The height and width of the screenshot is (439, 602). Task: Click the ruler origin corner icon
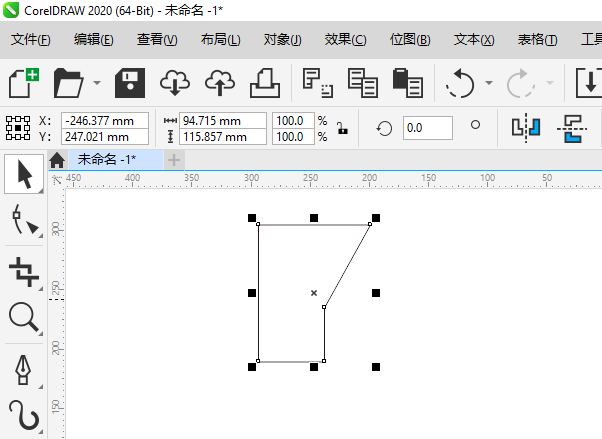[x=57, y=179]
